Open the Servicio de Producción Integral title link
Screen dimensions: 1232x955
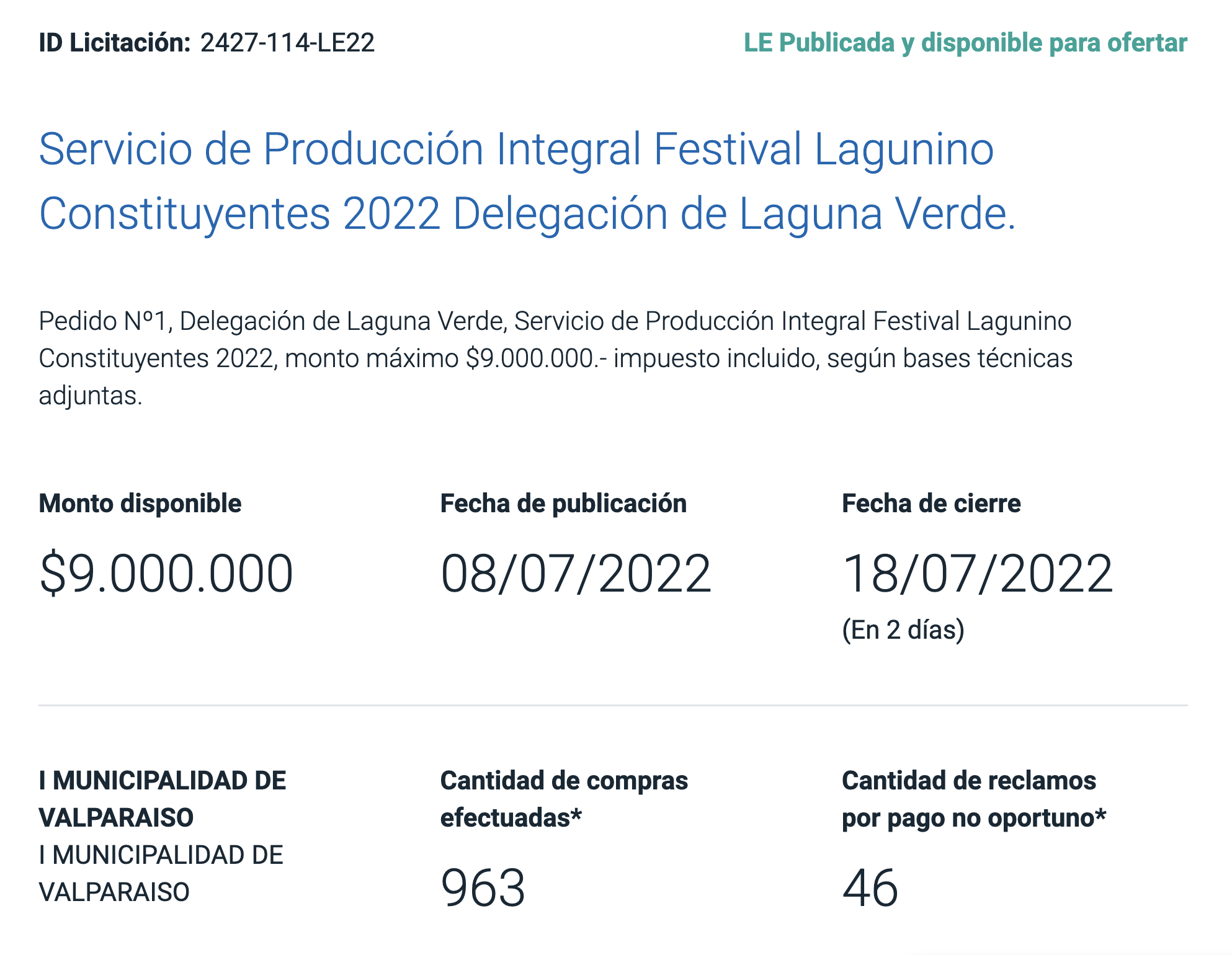click(527, 181)
